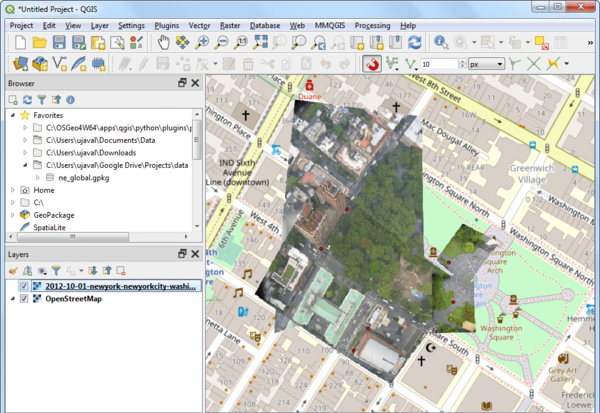
Task: Open the Layer menu
Action: [99, 26]
